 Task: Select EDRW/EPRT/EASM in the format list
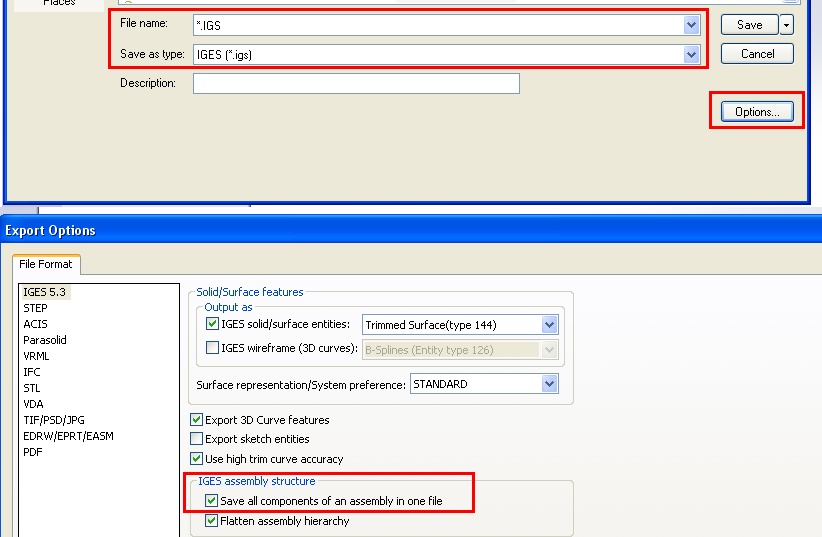68,436
